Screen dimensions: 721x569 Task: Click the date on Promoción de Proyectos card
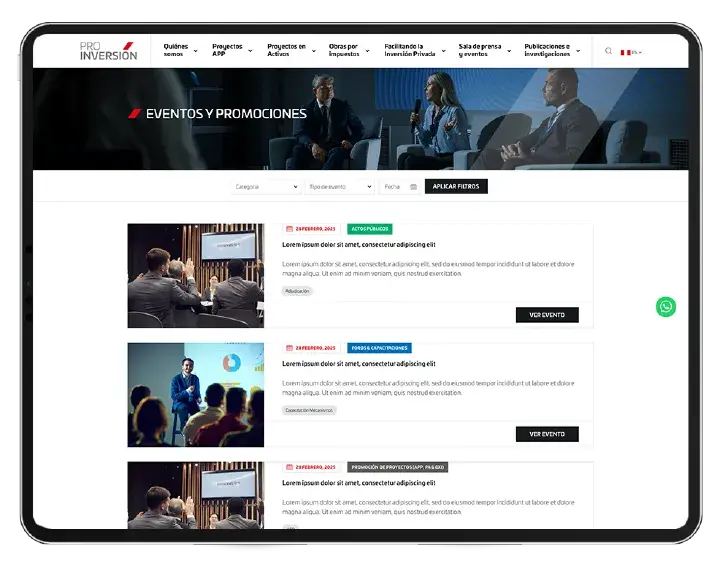(315, 467)
